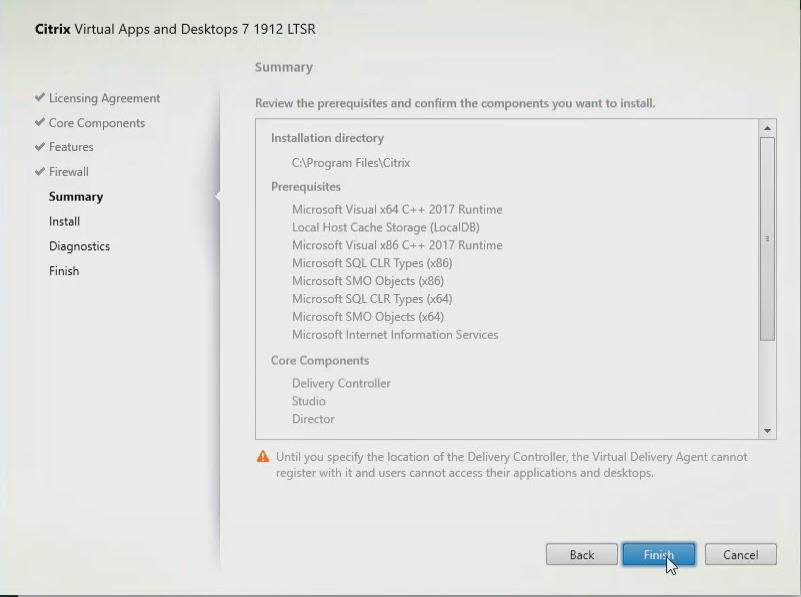Click Delivery Controller in the summary list
Viewport: 801px width, 597px height.
point(341,384)
